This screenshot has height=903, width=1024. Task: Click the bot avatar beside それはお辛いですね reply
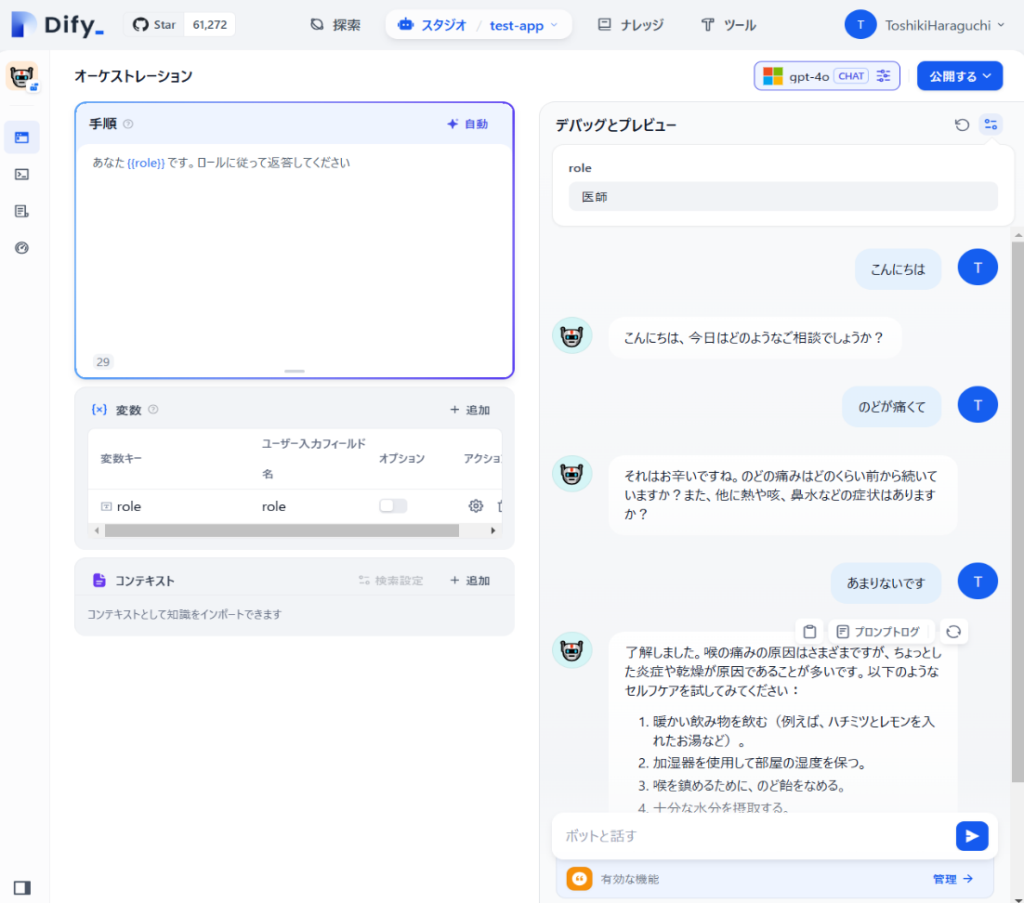coord(572,473)
